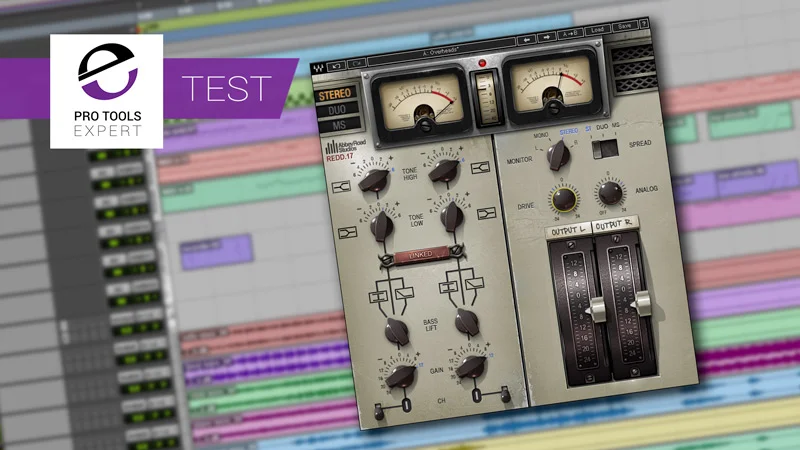Select DUO processing mode
This screenshot has height=450, width=800.
(x=337, y=110)
